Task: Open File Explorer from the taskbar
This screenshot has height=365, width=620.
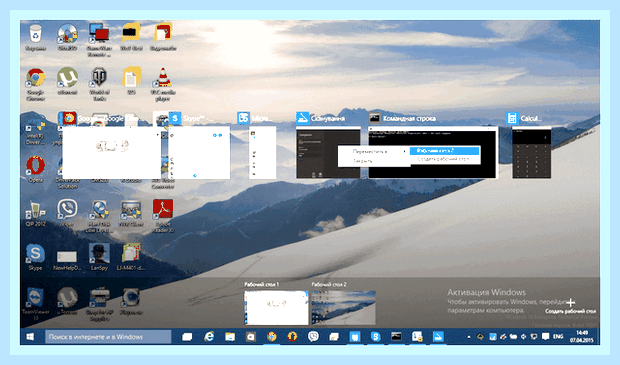Action: tap(230, 337)
